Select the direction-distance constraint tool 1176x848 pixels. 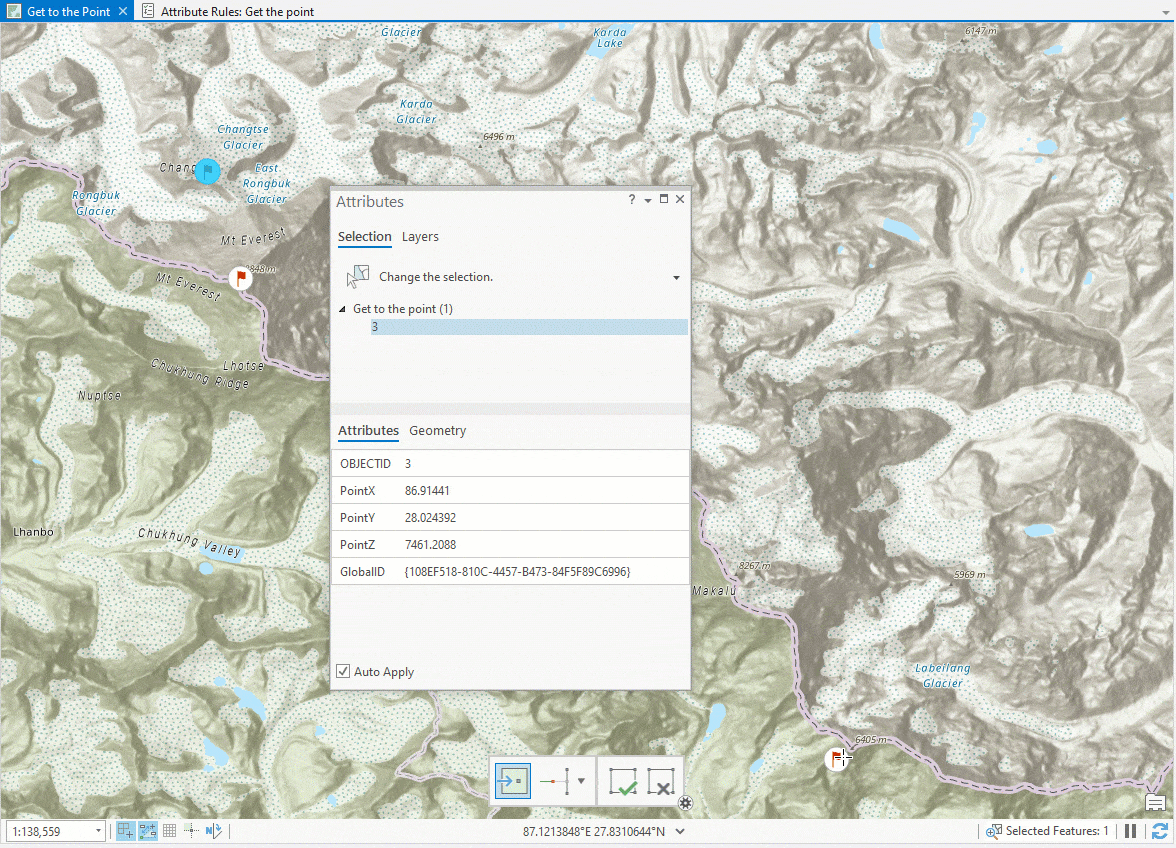click(x=555, y=781)
